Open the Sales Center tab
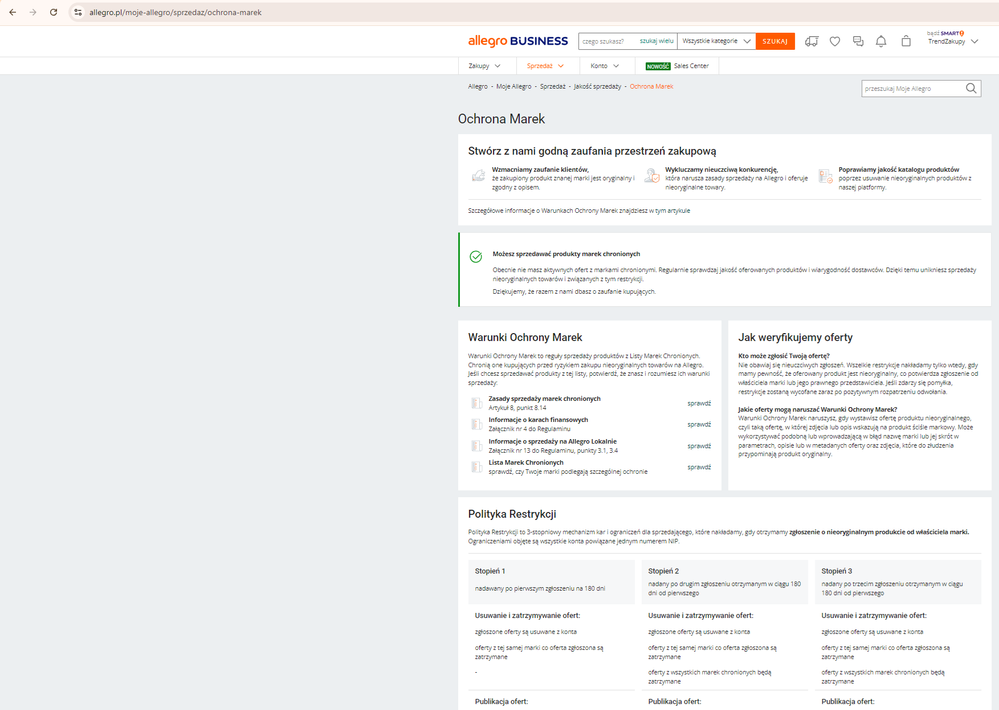The height and width of the screenshot is (710, 999). coord(677,66)
